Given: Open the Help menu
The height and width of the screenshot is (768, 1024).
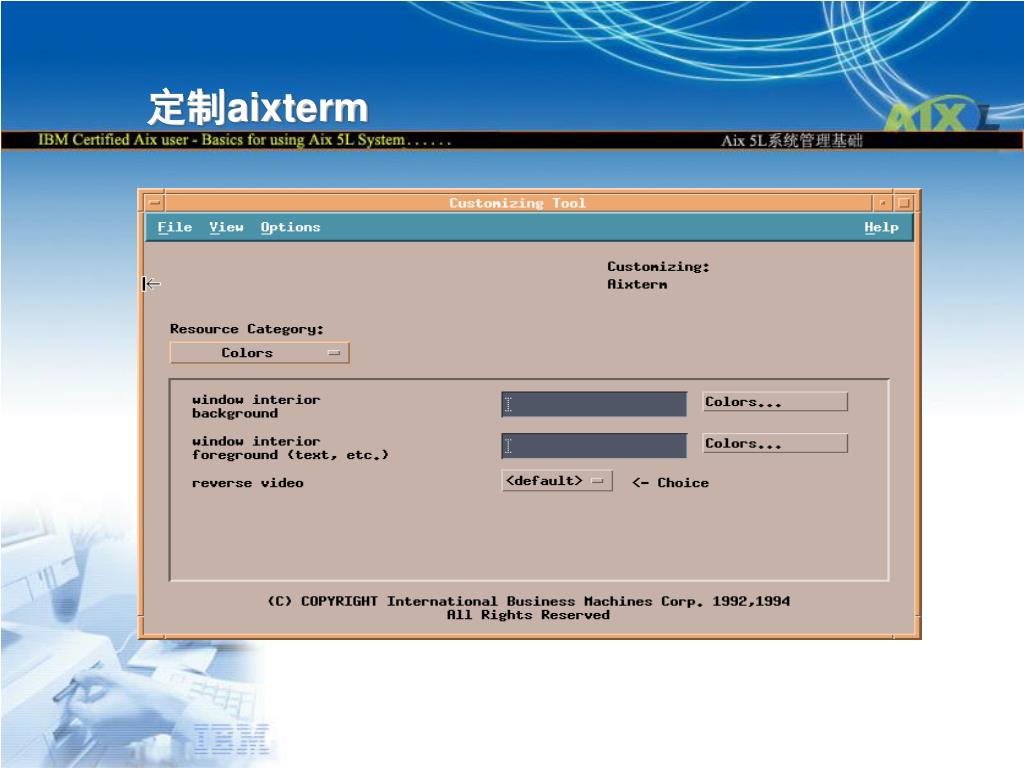Looking at the screenshot, I should pyautogui.click(x=881, y=227).
